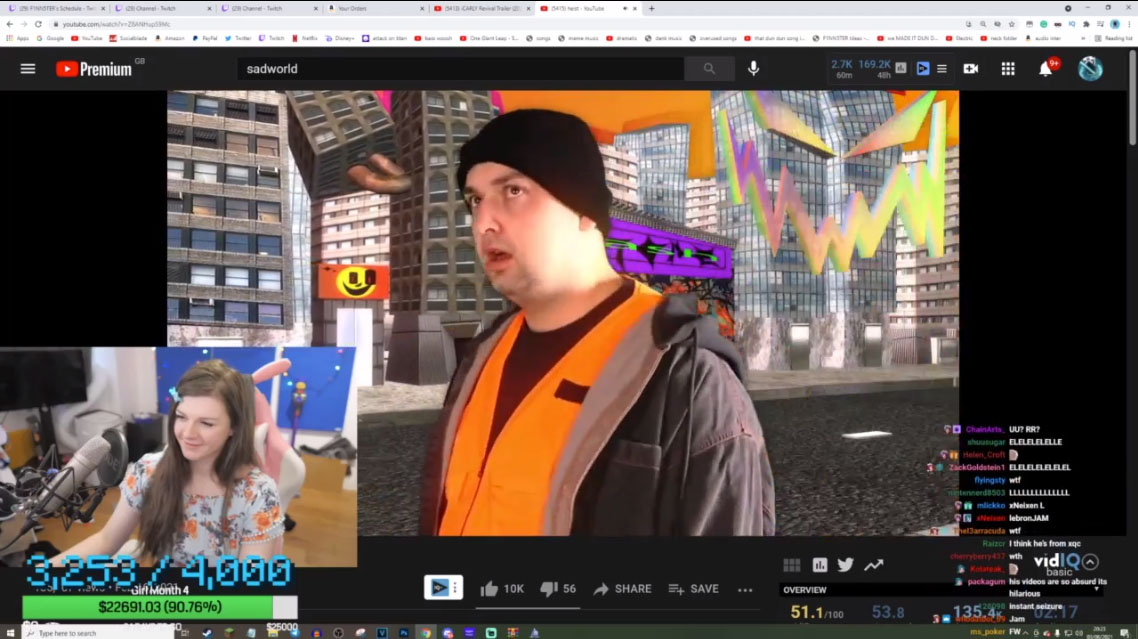
Task: Open Chrome three-dot menu
Action: point(1129,24)
